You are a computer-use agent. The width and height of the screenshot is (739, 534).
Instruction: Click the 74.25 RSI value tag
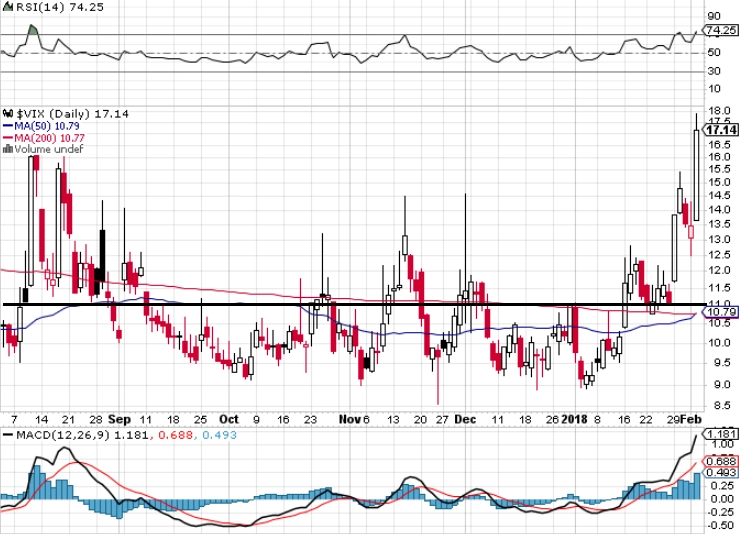(x=722, y=30)
